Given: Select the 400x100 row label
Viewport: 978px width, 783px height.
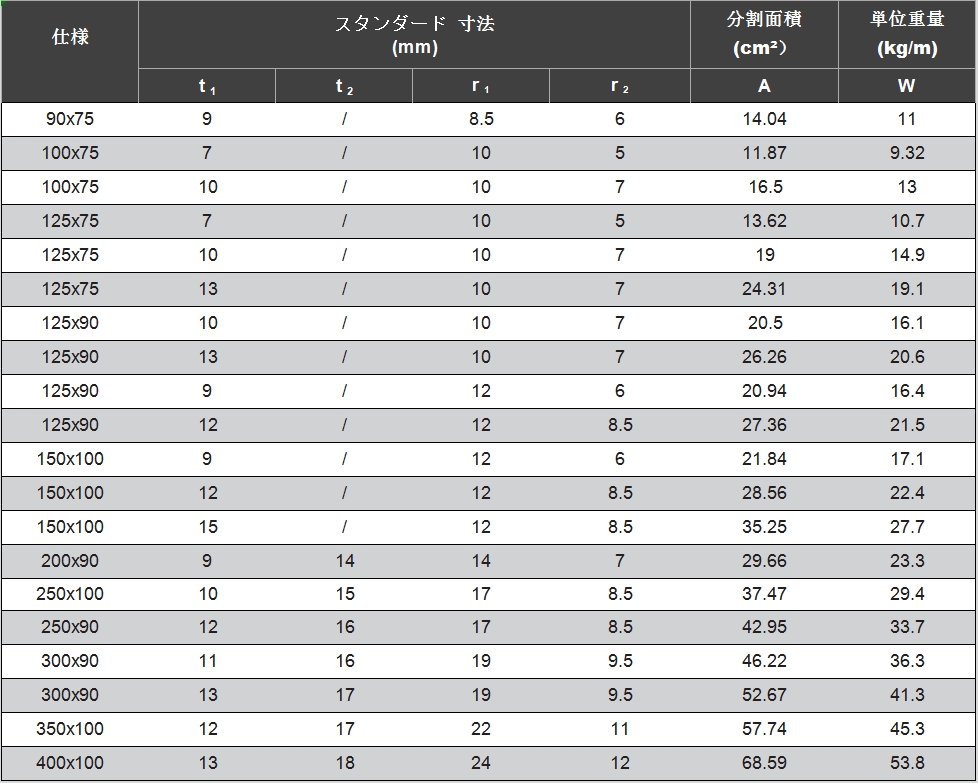Looking at the screenshot, I should (x=70, y=763).
